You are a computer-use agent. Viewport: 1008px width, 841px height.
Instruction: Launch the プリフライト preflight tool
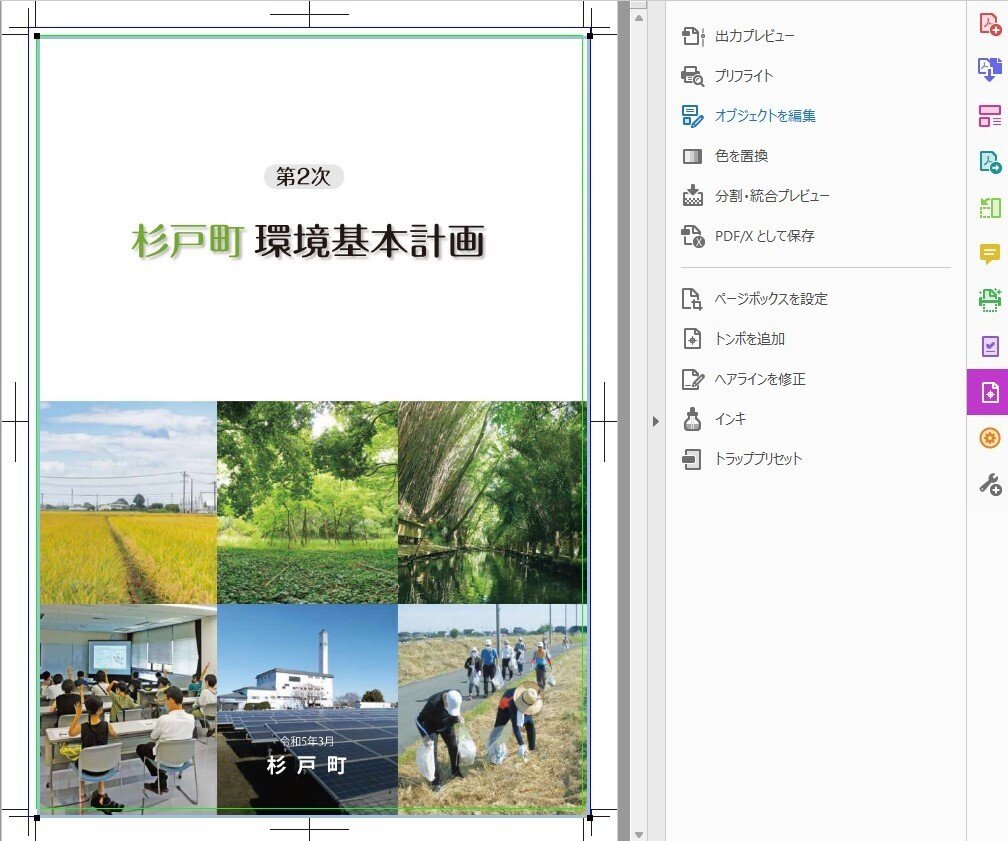727,75
